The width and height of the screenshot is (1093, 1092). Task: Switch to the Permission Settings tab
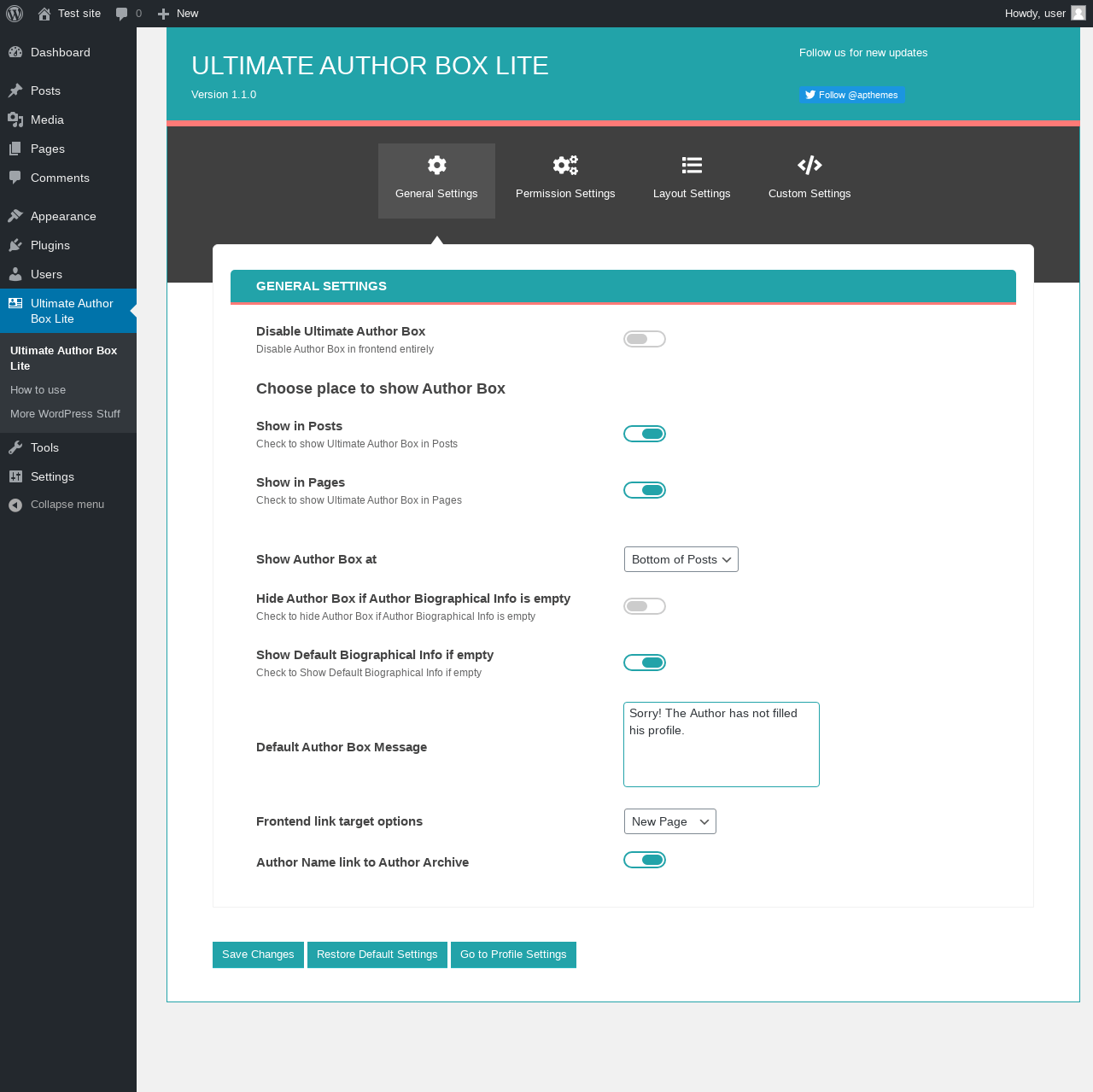click(565, 181)
